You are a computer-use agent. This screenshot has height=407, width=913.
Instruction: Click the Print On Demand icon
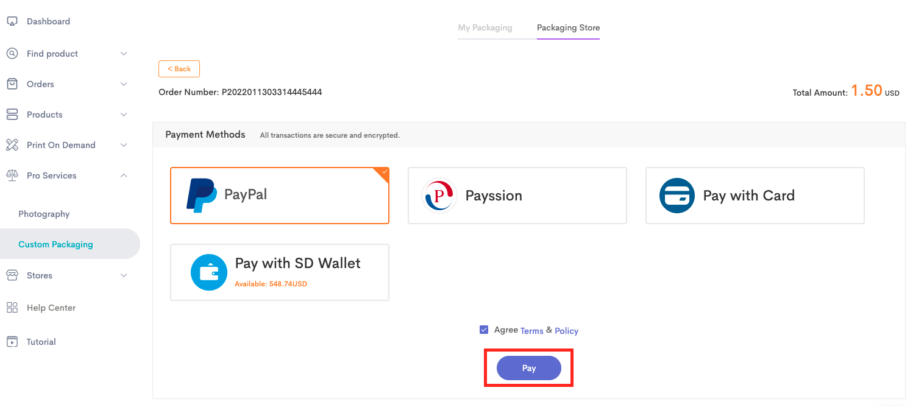tap(12, 145)
